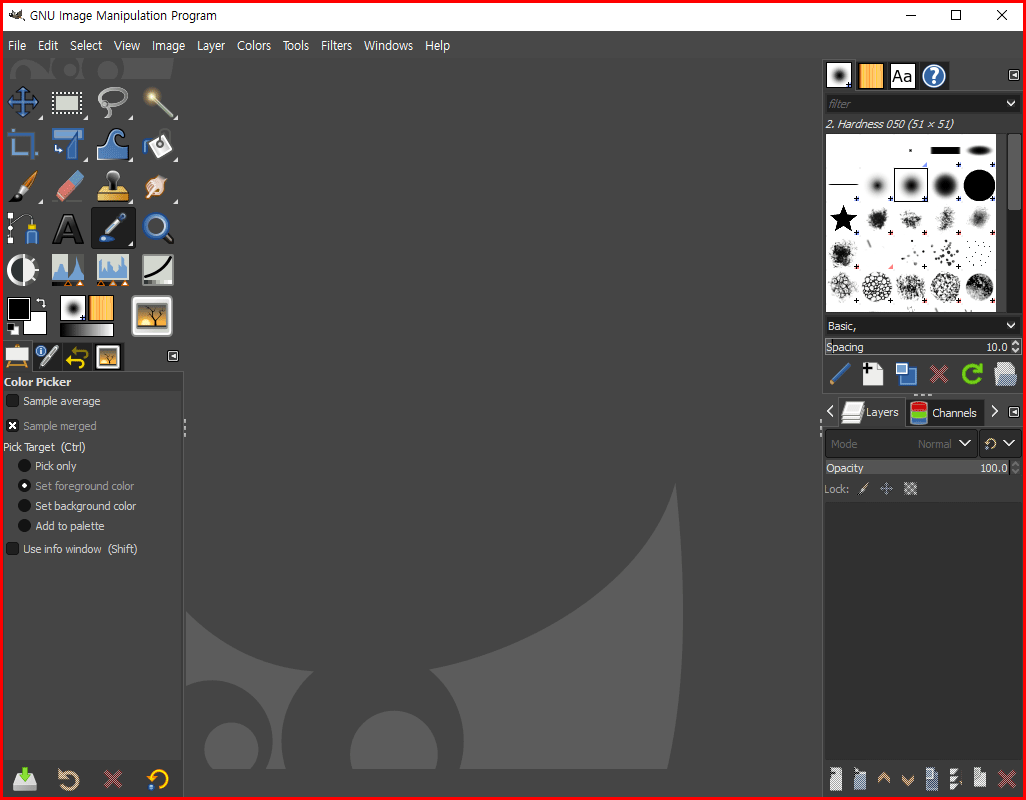Click the brush filter text field
The image size is (1026, 800).
click(914, 103)
